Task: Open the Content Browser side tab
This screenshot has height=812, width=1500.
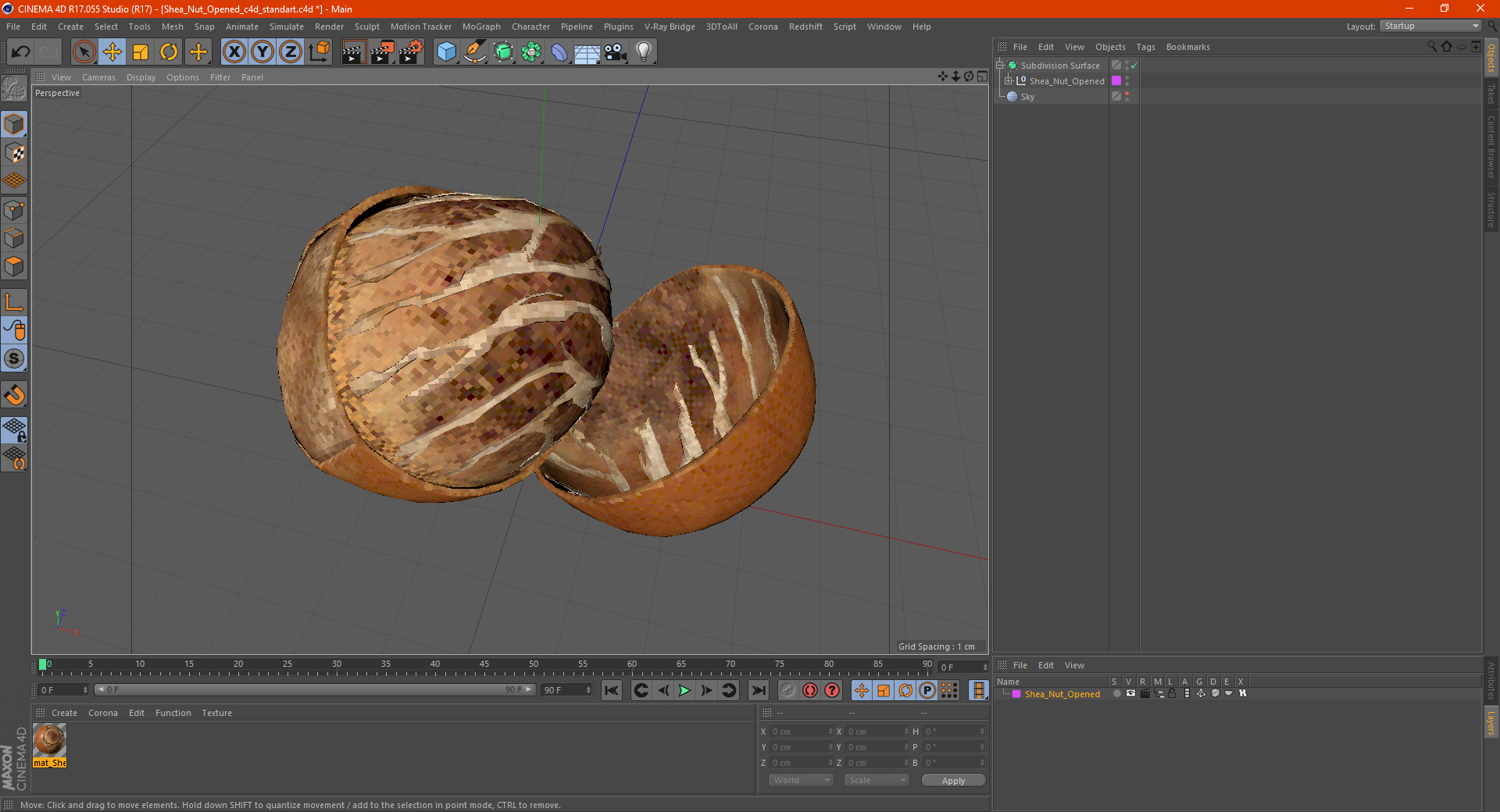Action: (1491, 147)
